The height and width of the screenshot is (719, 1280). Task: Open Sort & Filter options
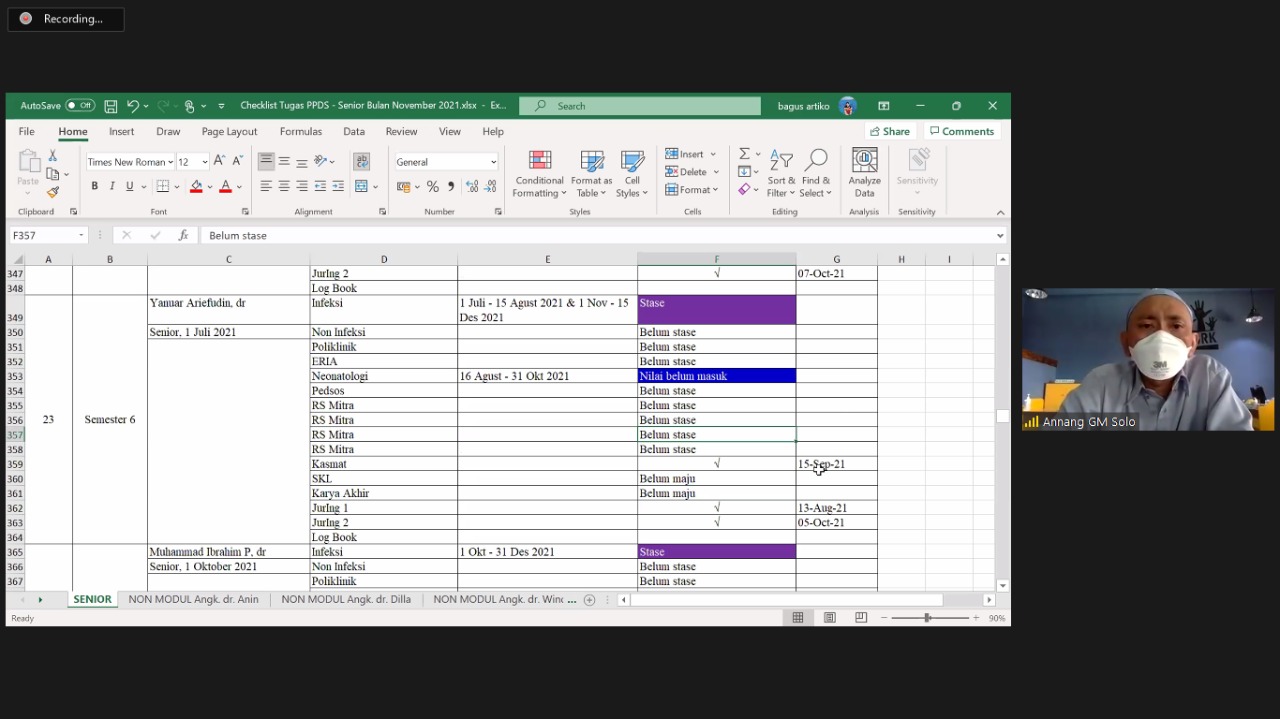click(782, 173)
